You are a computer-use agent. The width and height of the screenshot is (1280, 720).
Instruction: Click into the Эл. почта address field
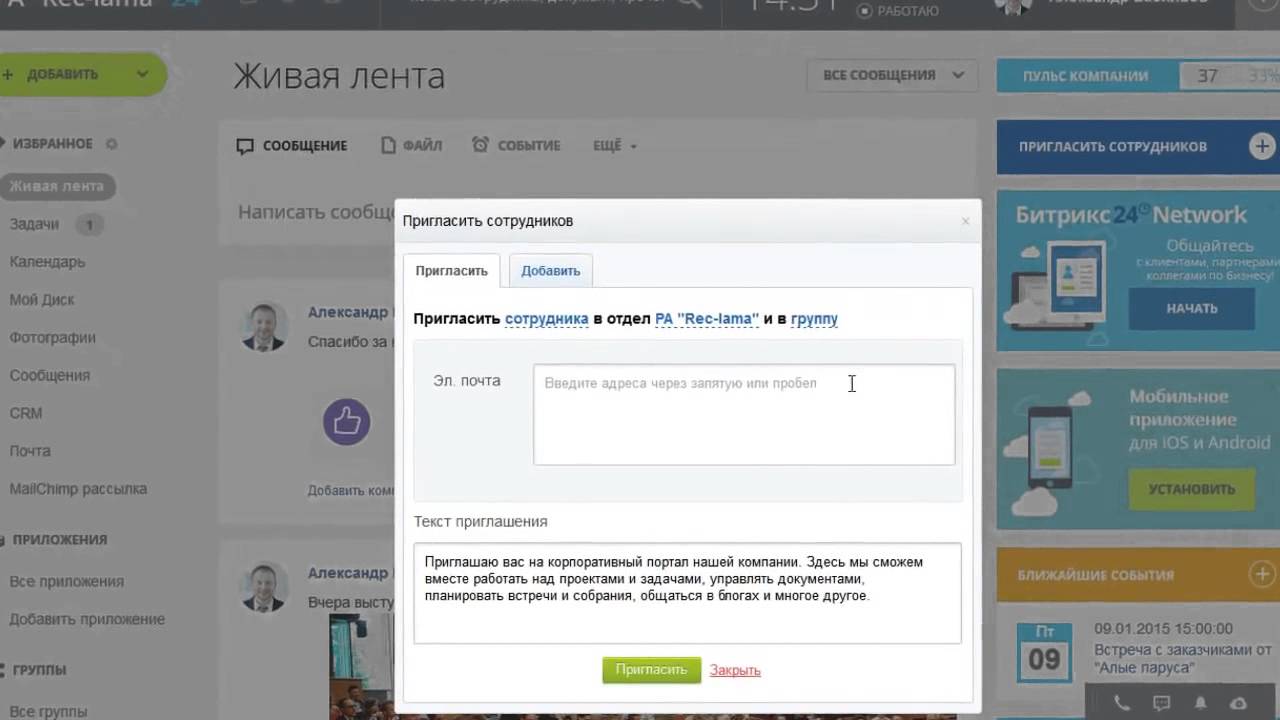tap(744, 414)
